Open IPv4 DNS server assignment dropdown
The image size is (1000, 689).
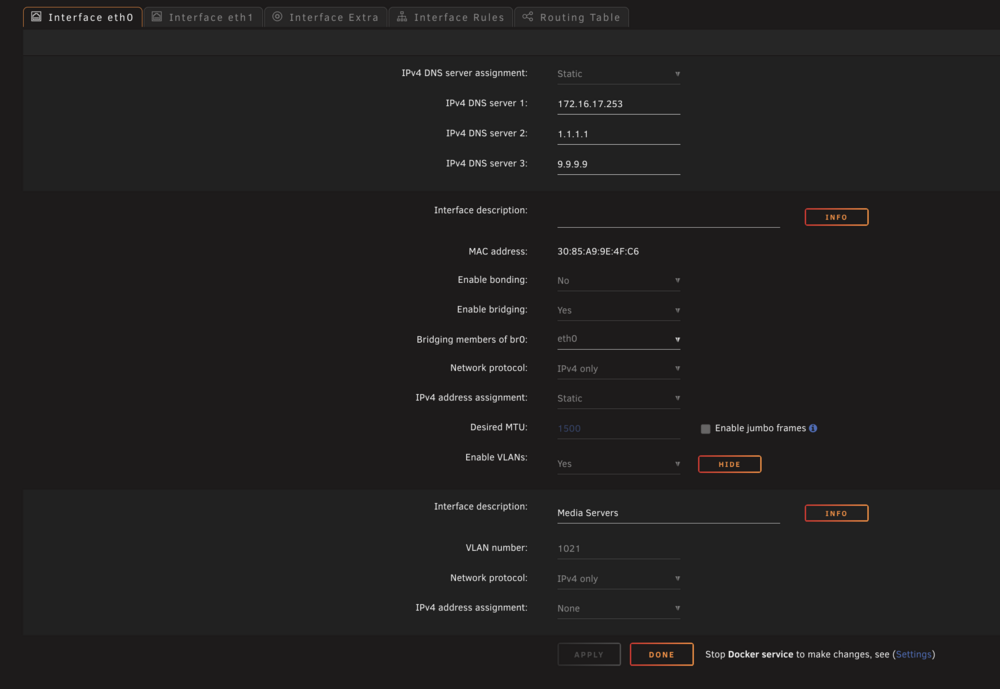click(619, 74)
